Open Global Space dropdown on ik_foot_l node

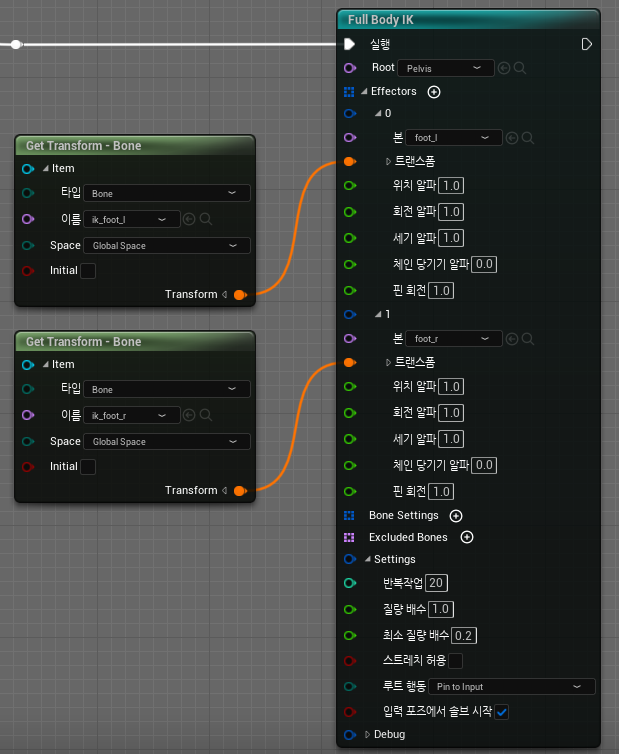167,246
